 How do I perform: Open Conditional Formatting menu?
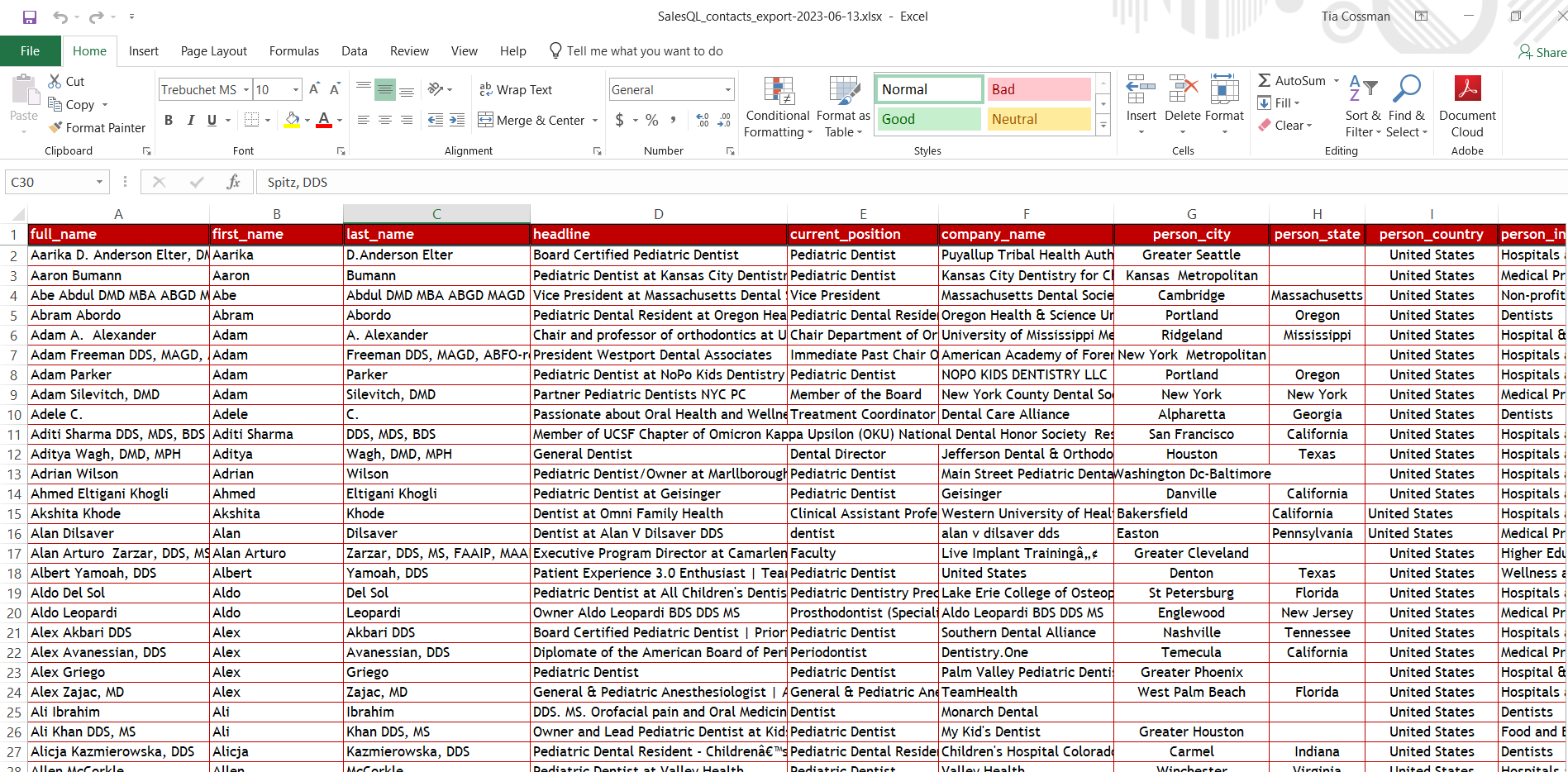point(778,108)
